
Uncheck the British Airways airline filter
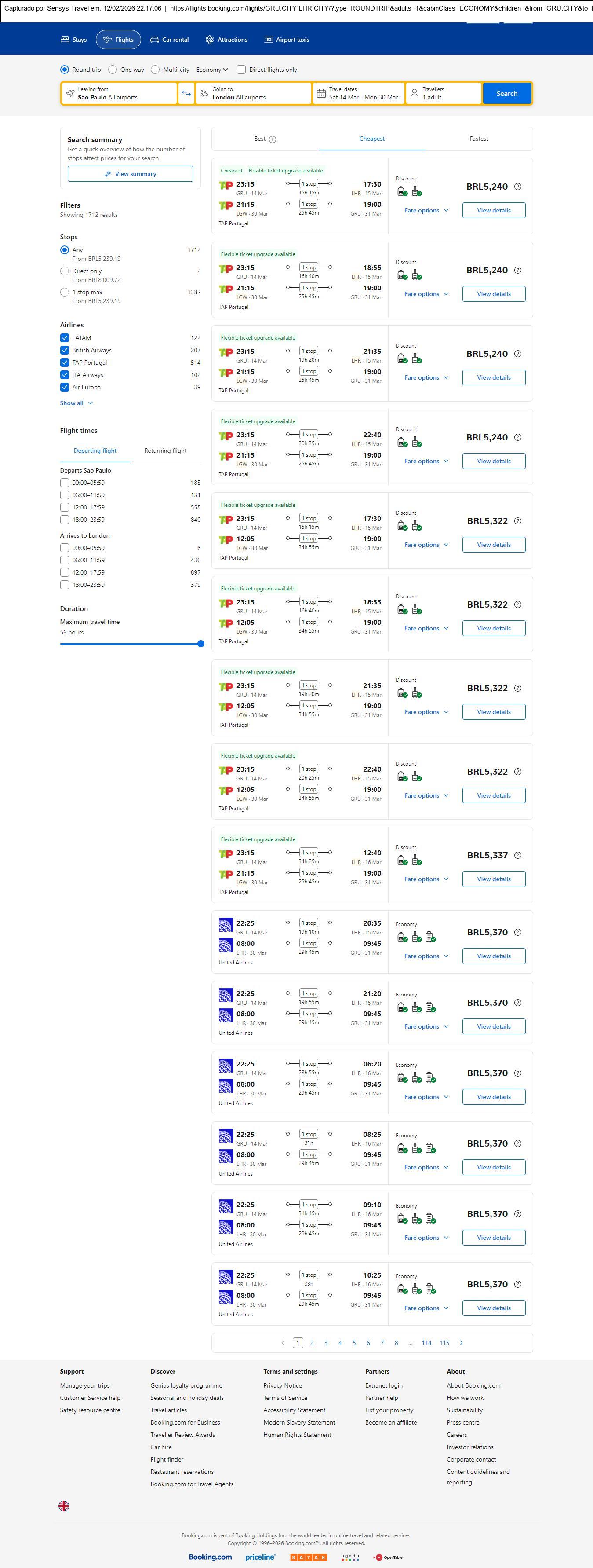(65, 350)
